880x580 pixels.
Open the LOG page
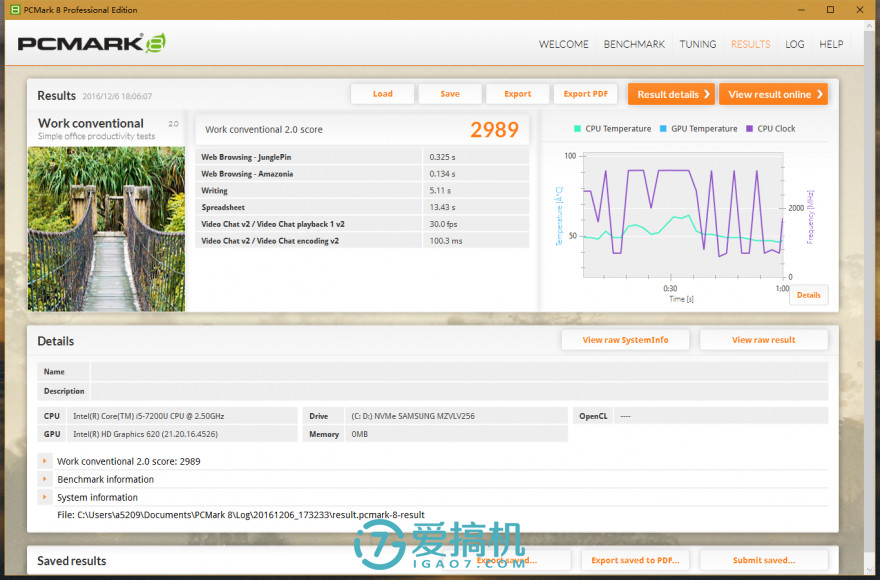coord(795,44)
